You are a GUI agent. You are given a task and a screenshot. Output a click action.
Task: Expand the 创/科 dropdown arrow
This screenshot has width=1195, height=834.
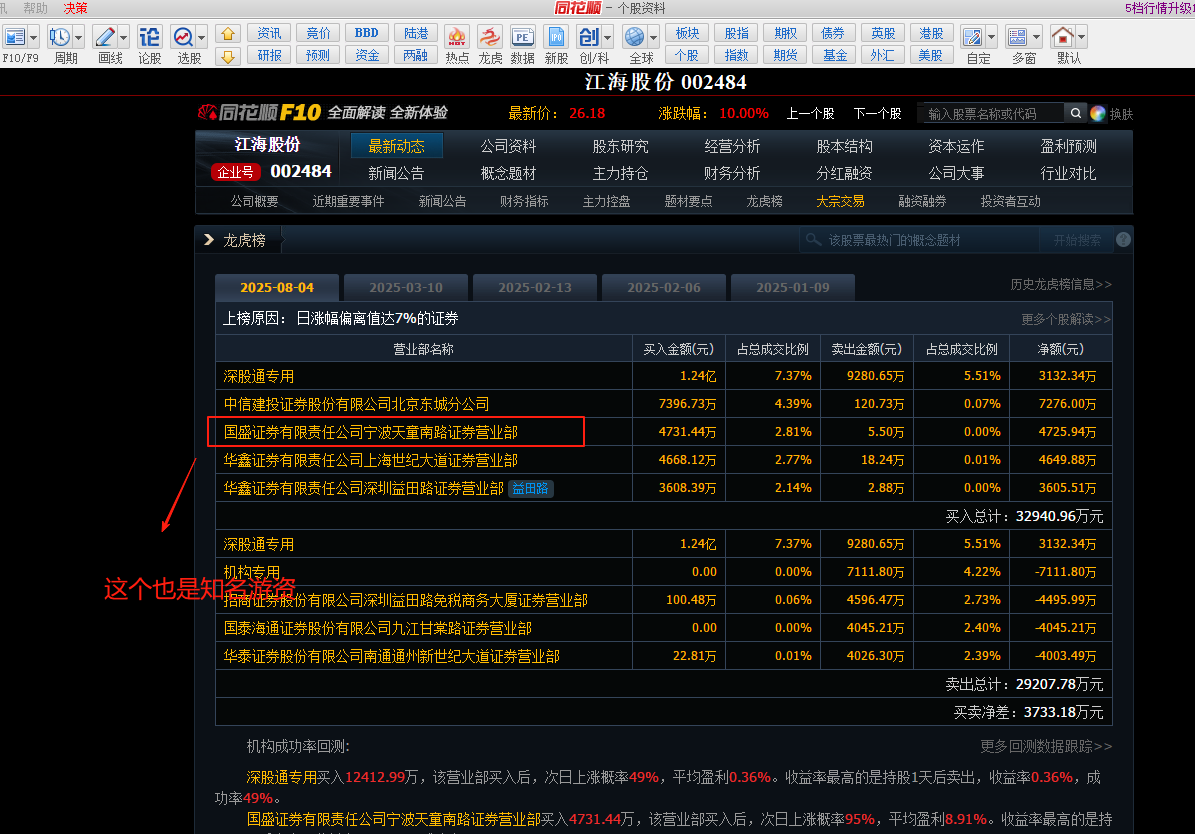tap(607, 37)
